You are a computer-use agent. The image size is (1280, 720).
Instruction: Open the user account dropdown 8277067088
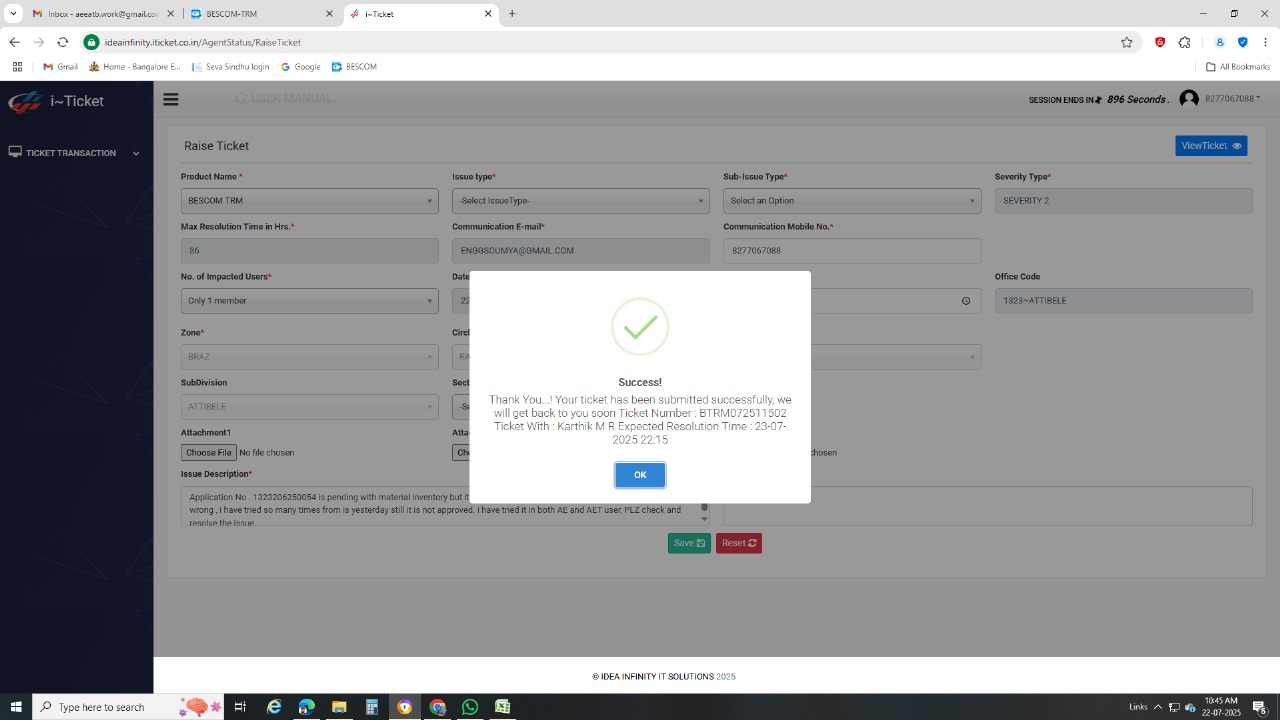pos(1233,99)
